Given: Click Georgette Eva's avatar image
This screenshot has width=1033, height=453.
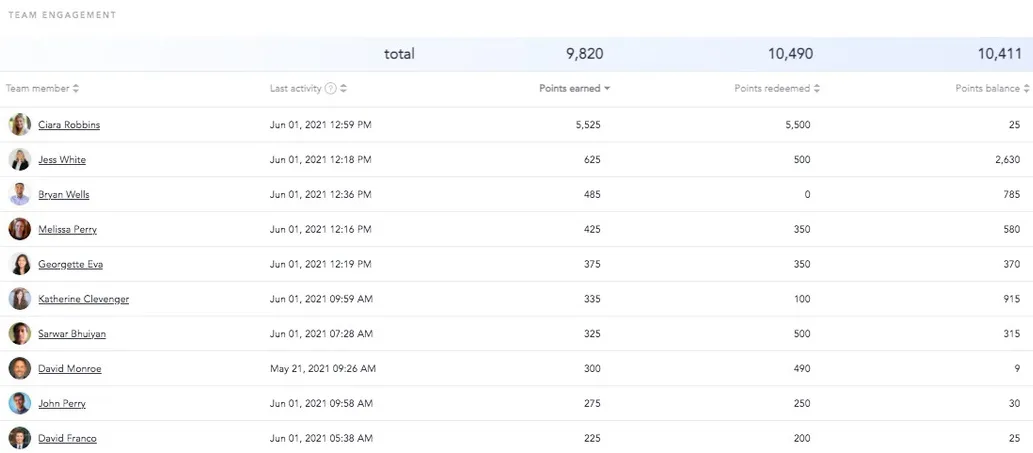Looking at the screenshot, I should (x=20, y=265).
